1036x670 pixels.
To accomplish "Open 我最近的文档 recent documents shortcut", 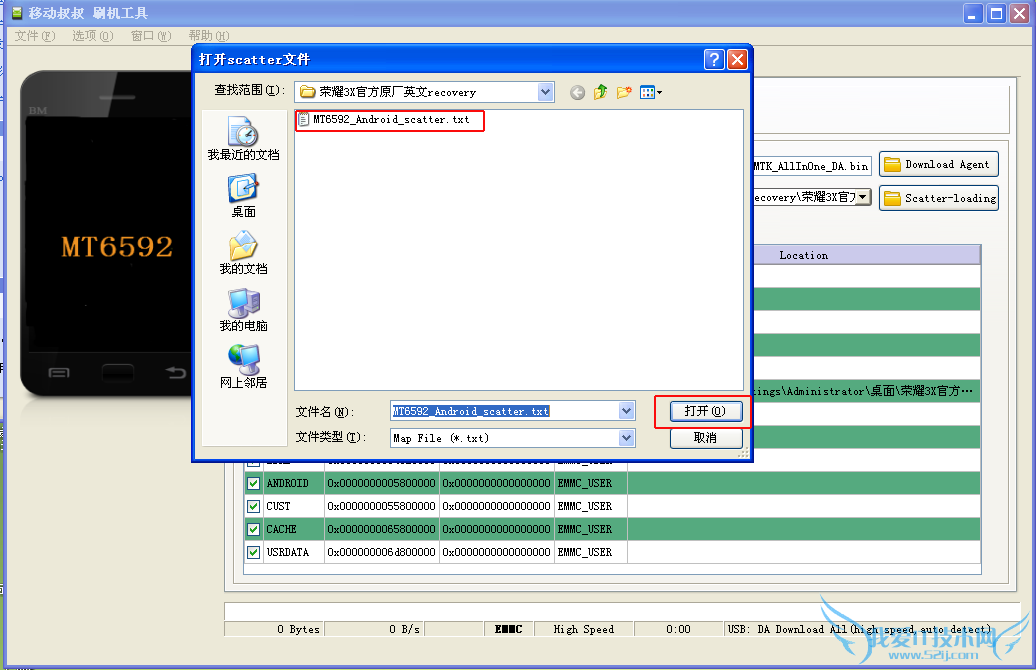I will pos(243,138).
